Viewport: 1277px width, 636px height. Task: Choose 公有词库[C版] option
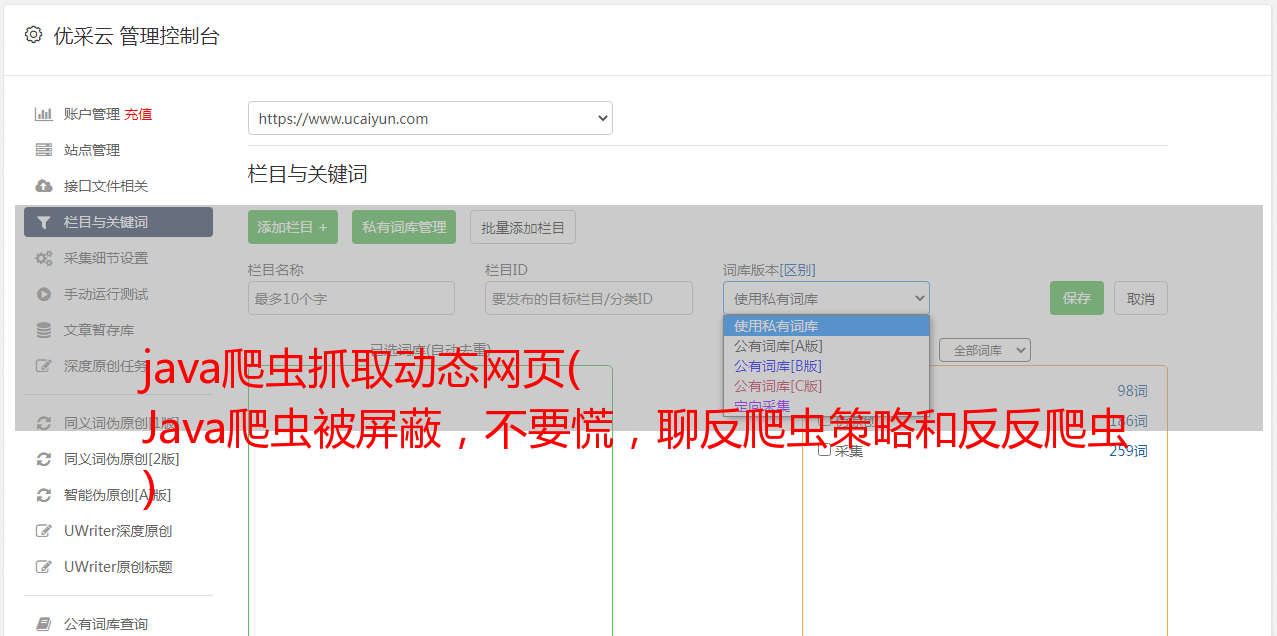(826, 386)
